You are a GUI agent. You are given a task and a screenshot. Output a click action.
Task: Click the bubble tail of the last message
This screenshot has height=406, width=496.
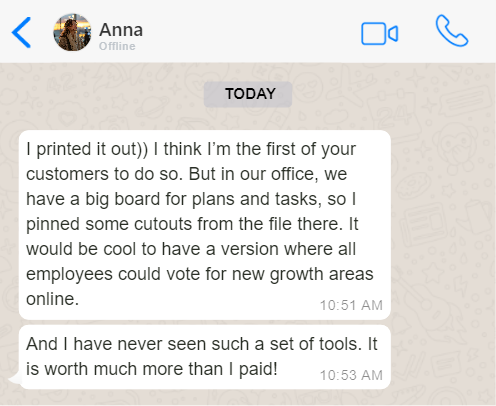14,379
